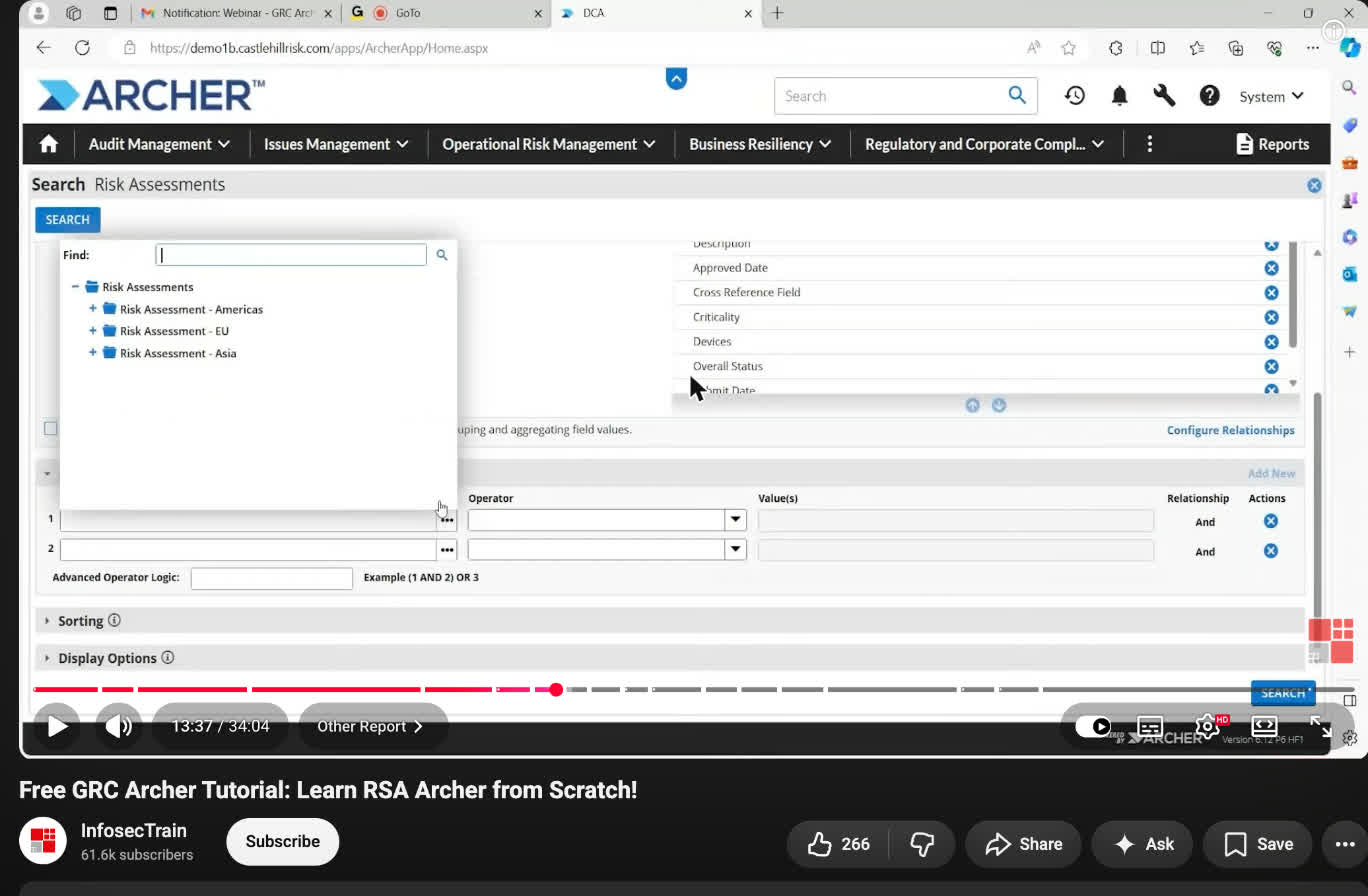The height and width of the screenshot is (896, 1368).
Task: Subscribe to the InfosecTrain channel
Action: (283, 842)
